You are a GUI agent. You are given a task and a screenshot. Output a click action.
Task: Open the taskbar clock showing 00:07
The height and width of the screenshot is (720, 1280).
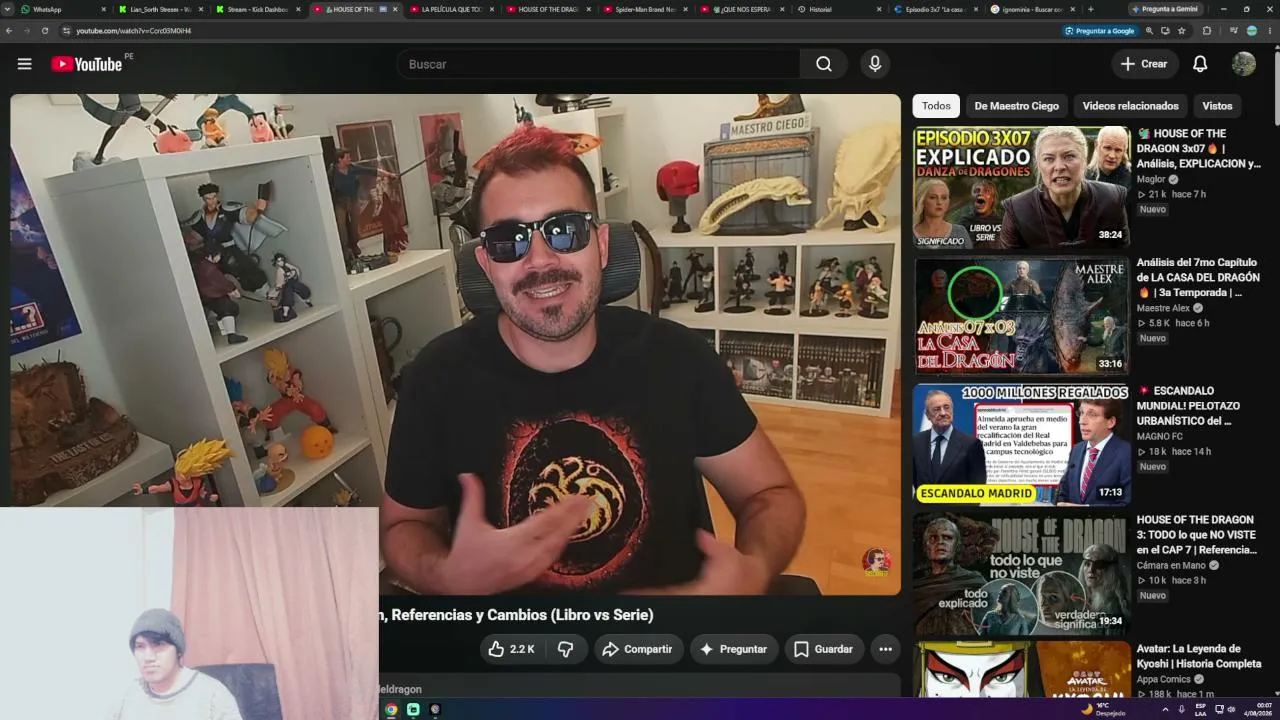point(1257,709)
